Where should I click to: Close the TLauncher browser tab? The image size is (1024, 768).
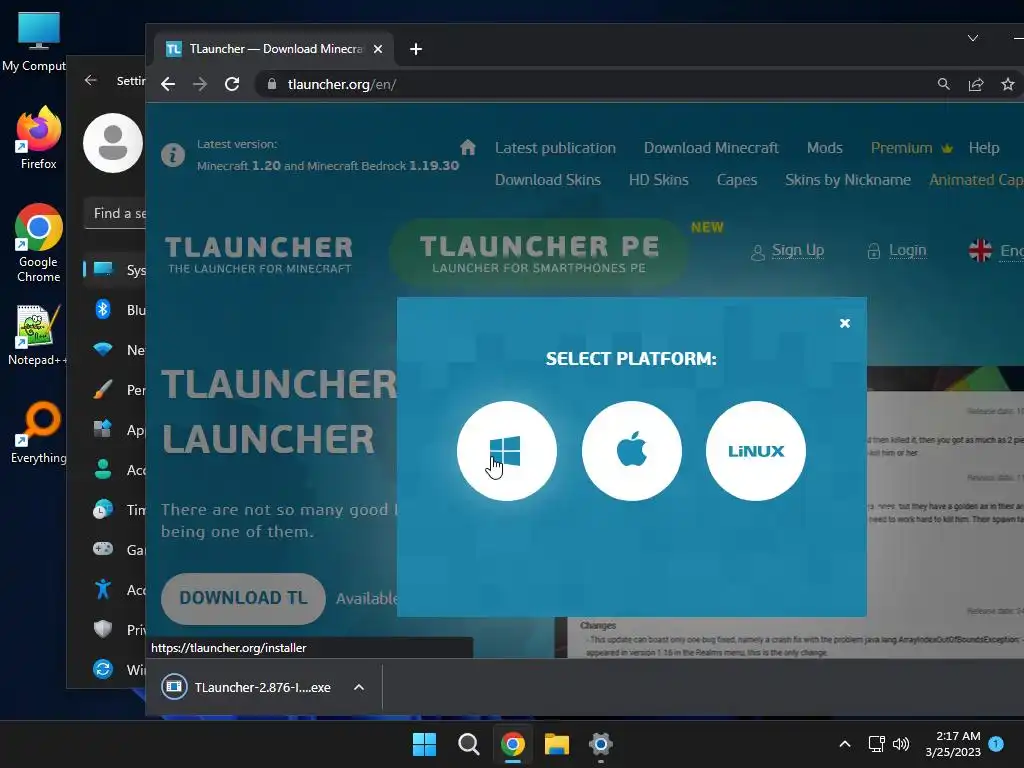(x=377, y=49)
